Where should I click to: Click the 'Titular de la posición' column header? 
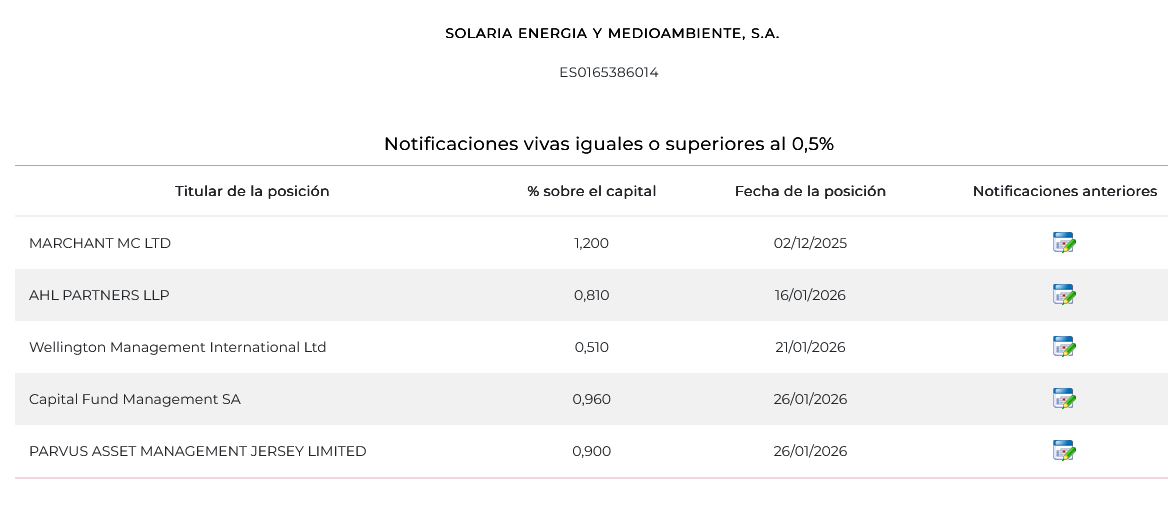coord(252,191)
